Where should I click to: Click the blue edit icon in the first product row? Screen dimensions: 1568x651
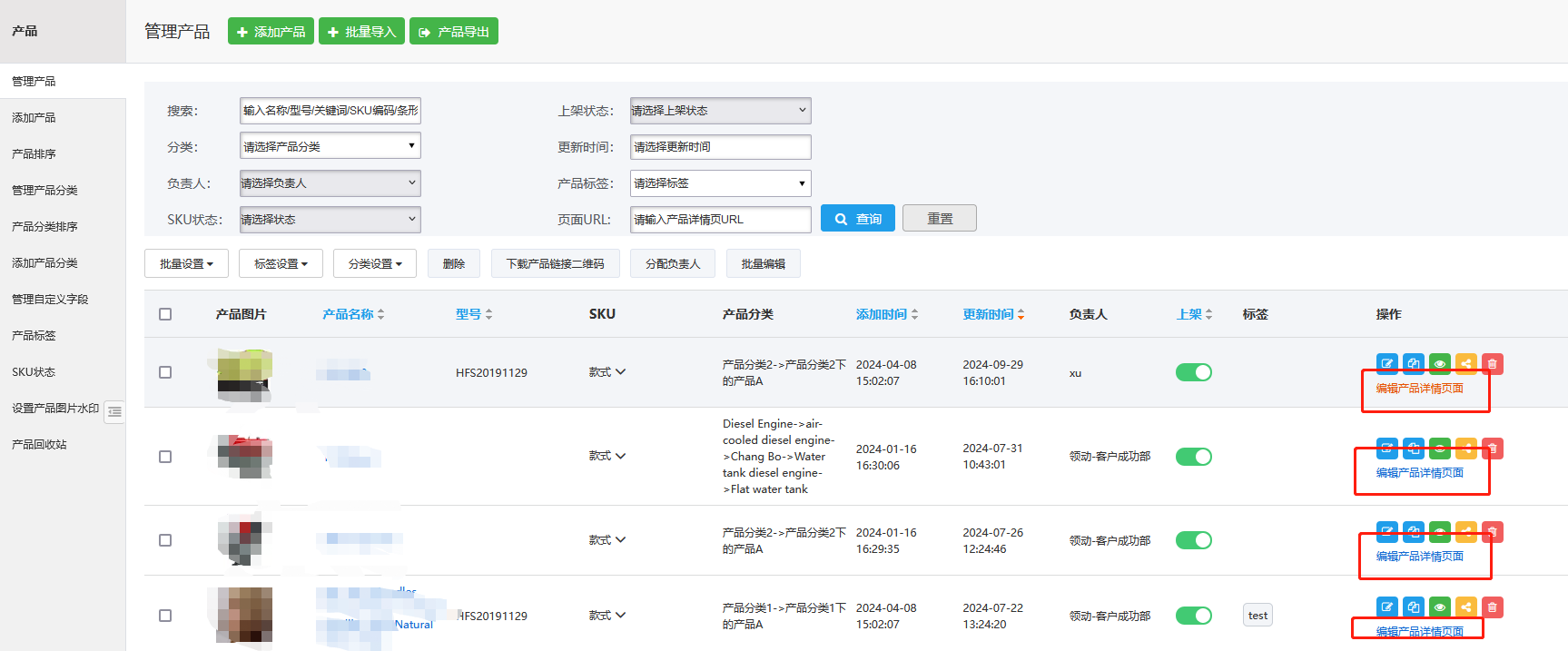[1386, 364]
